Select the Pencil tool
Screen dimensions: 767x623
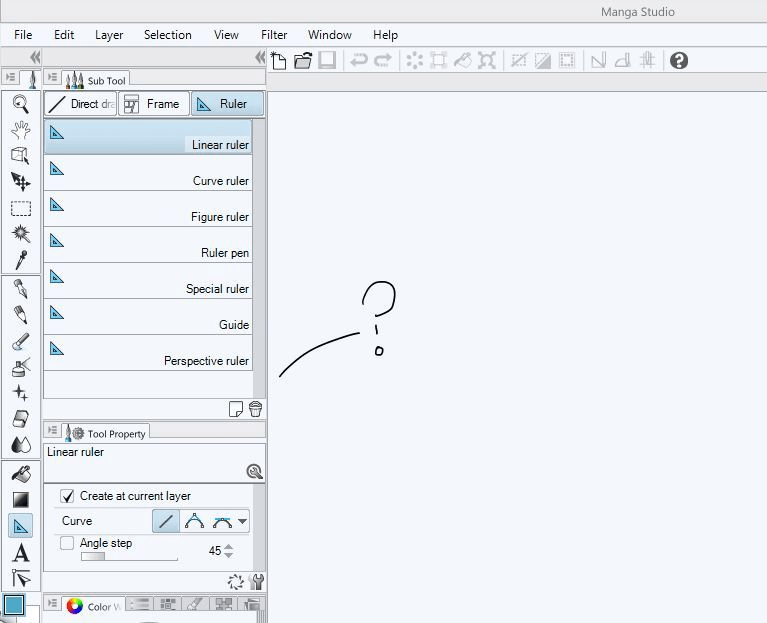[x=21, y=314]
